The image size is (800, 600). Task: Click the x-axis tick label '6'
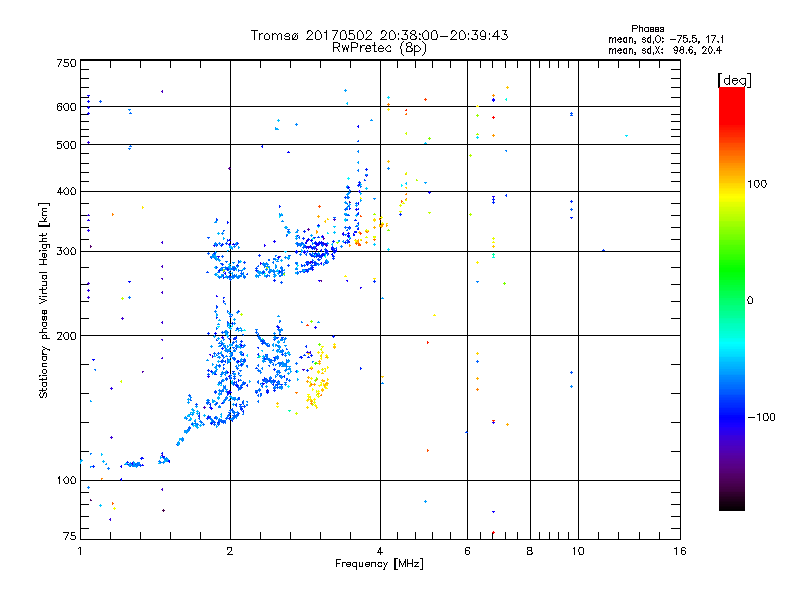[467, 551]
